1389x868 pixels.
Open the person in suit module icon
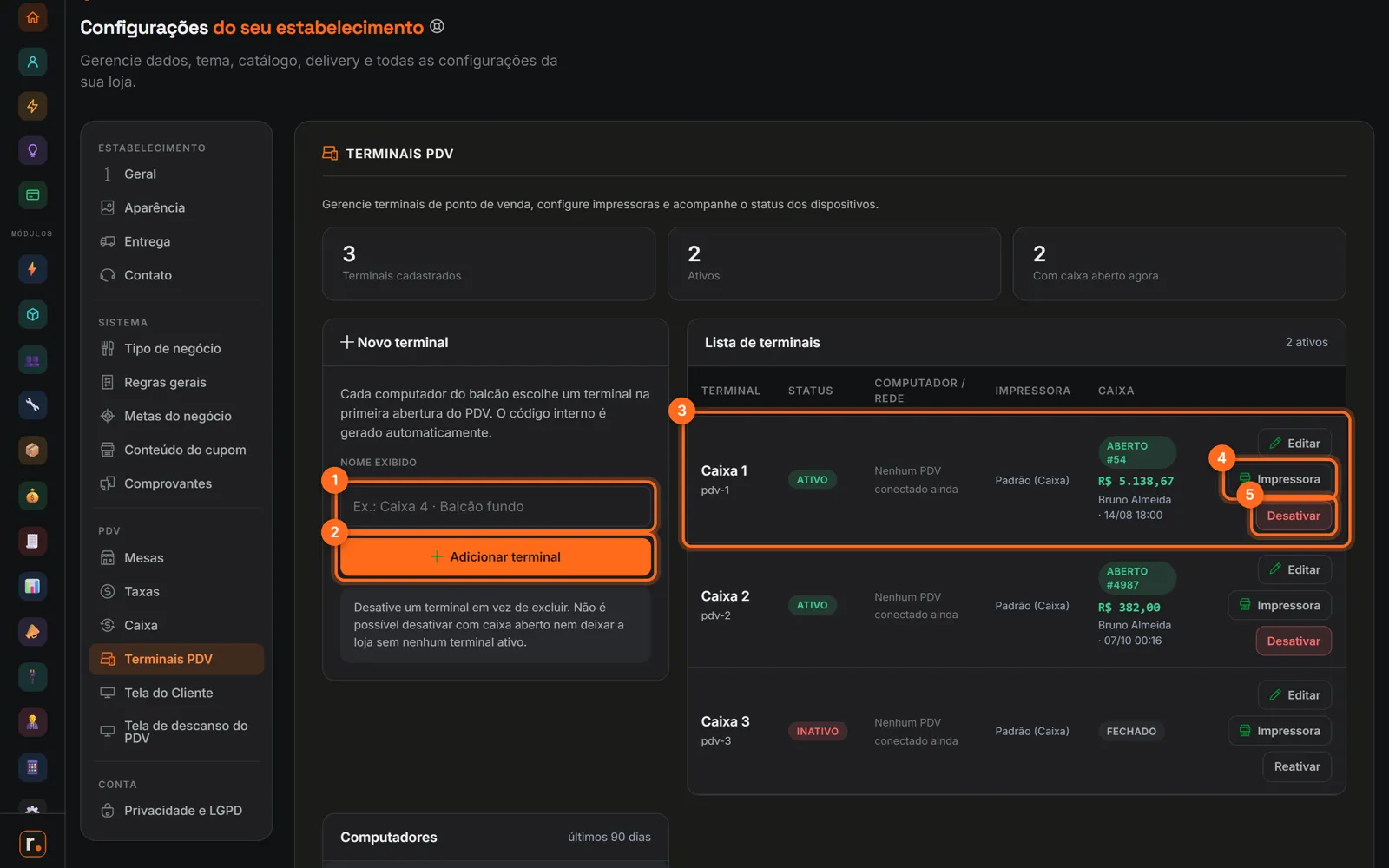click(x=32, y=721)
